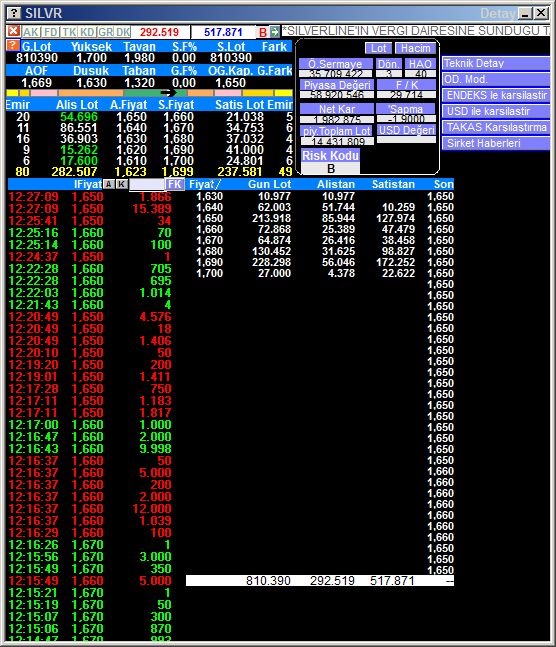Click the red 292.519 value in toolbar
The height and width of the screenshot is (647, 556).
coord(159,32)
